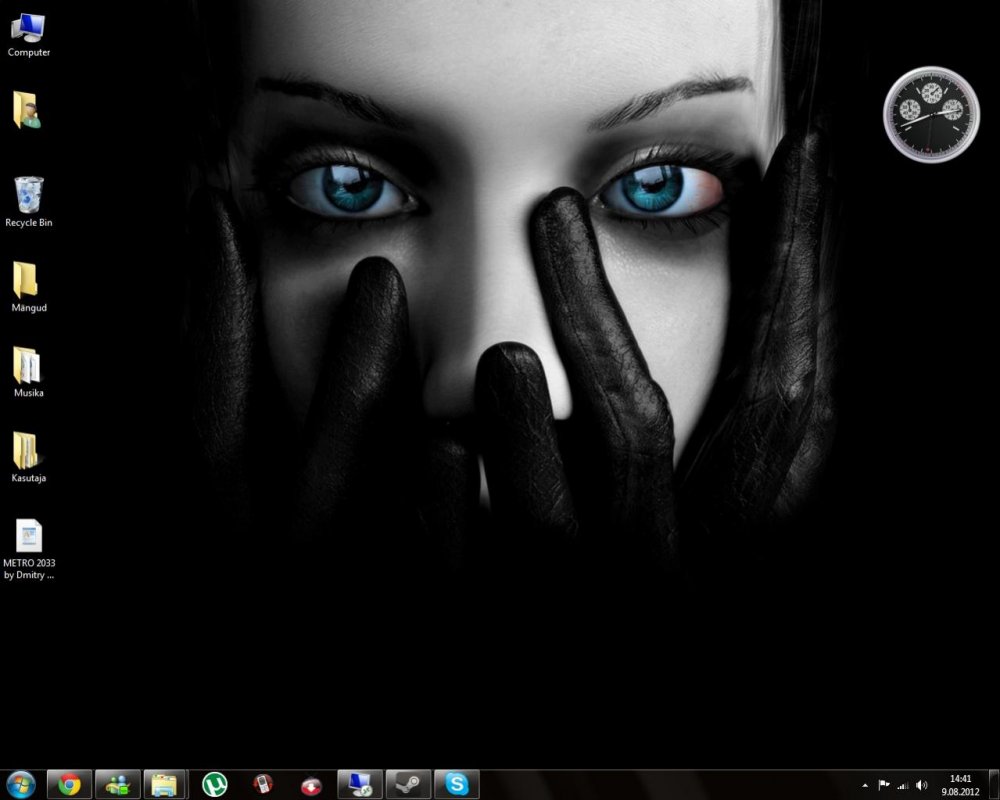Open Windows Media Center from the taskbar
Image resolution: width=1000 pixels, height=800 pixels.
(x=359, y=784)
